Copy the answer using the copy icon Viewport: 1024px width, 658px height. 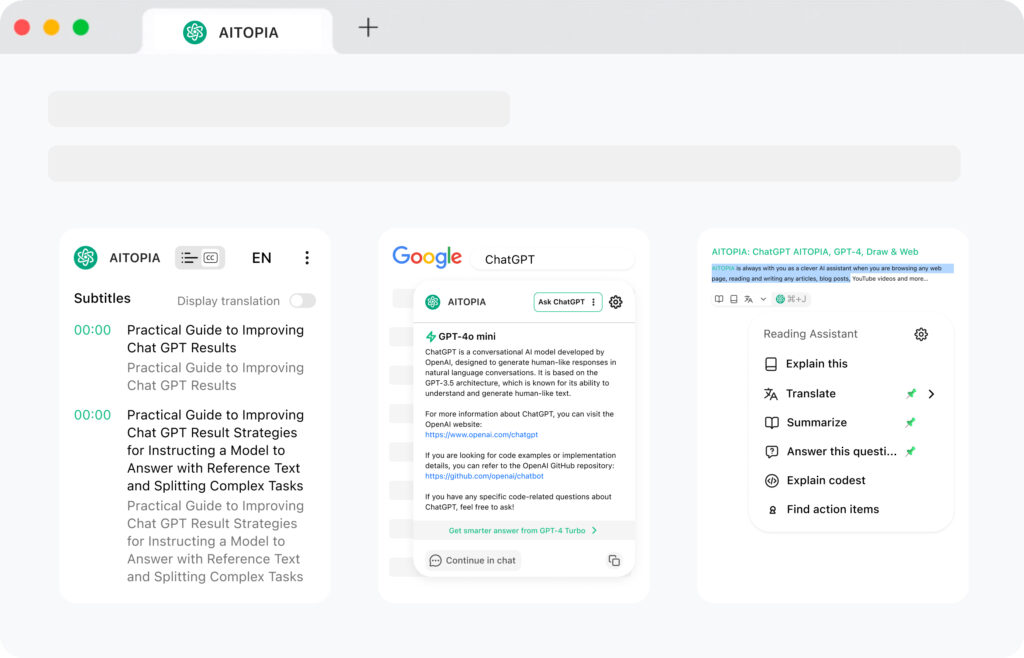pos(614,560)
